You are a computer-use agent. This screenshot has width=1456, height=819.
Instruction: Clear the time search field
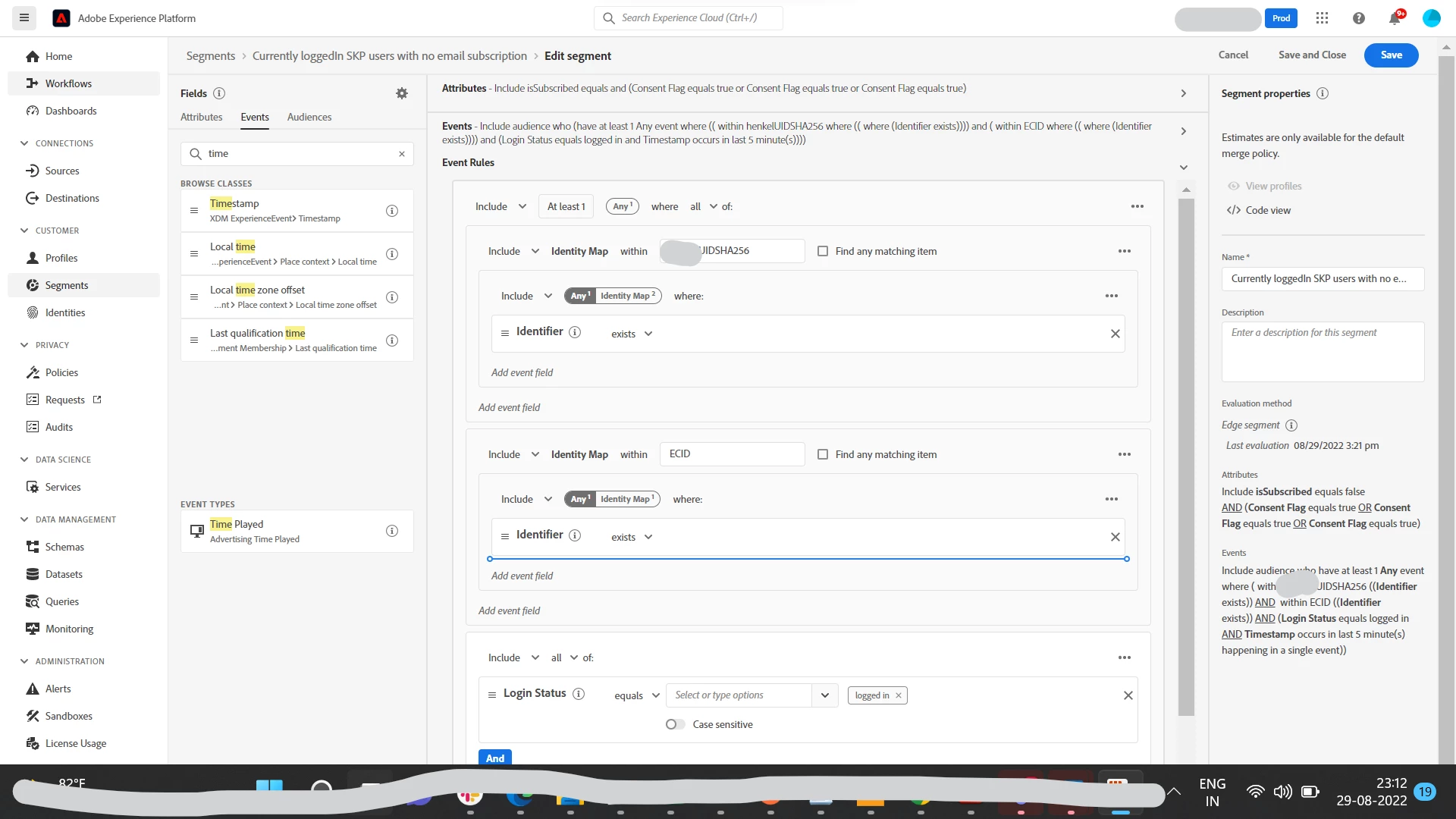(x=402, y=154)
